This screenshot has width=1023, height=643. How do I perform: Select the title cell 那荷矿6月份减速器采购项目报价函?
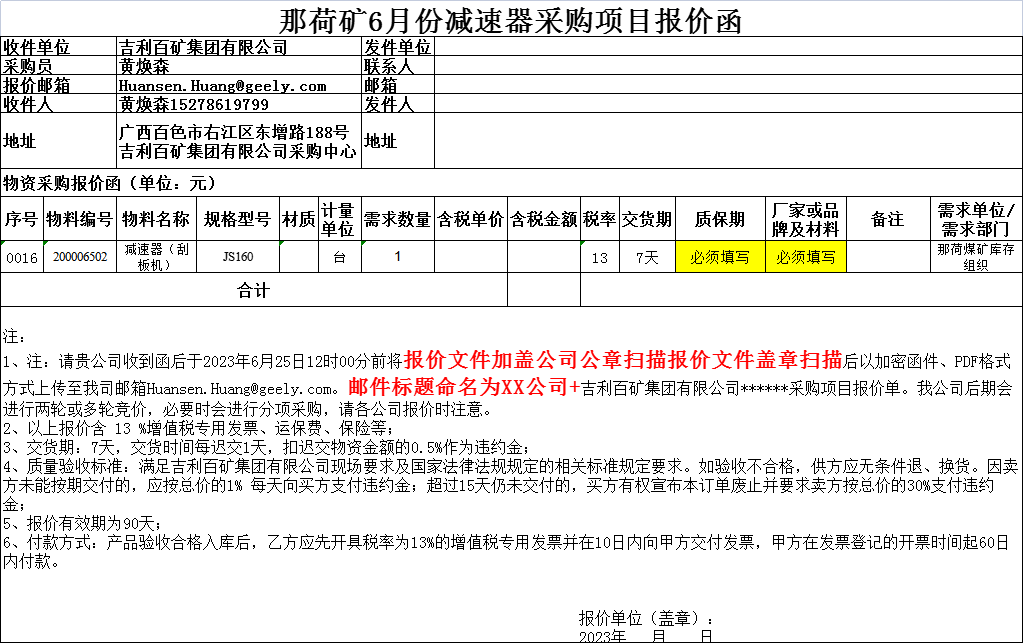point(511,20)
